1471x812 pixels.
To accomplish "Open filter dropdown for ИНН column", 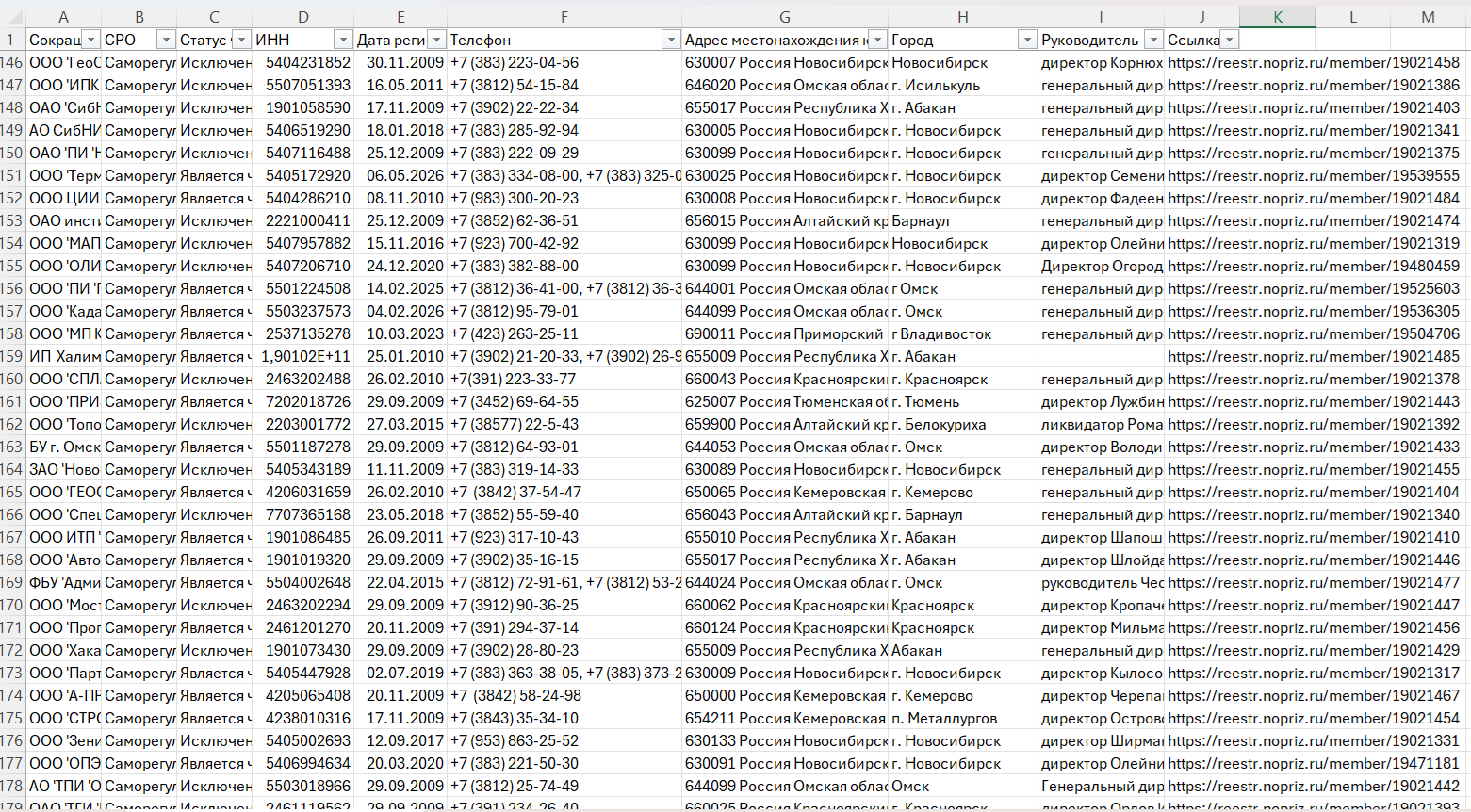I will (x=343, y=40).
